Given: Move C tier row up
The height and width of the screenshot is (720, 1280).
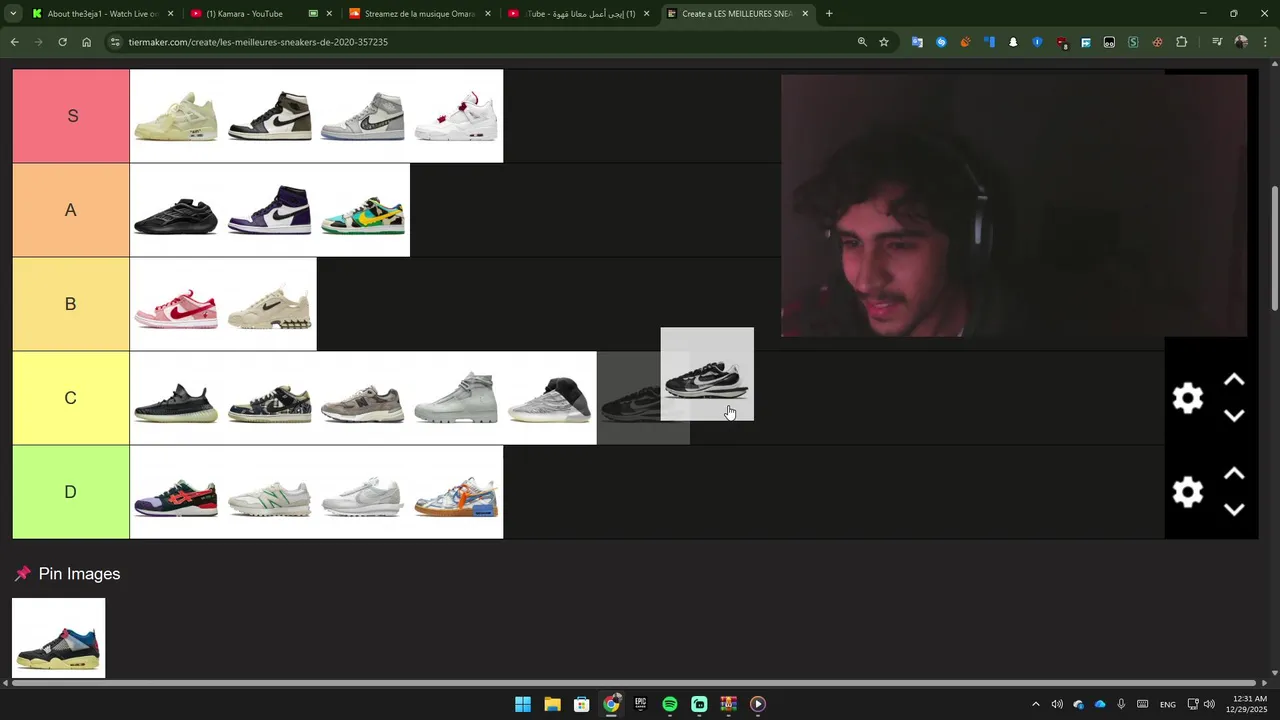Looking at the screenshot, I should [x=1234, y=380].
